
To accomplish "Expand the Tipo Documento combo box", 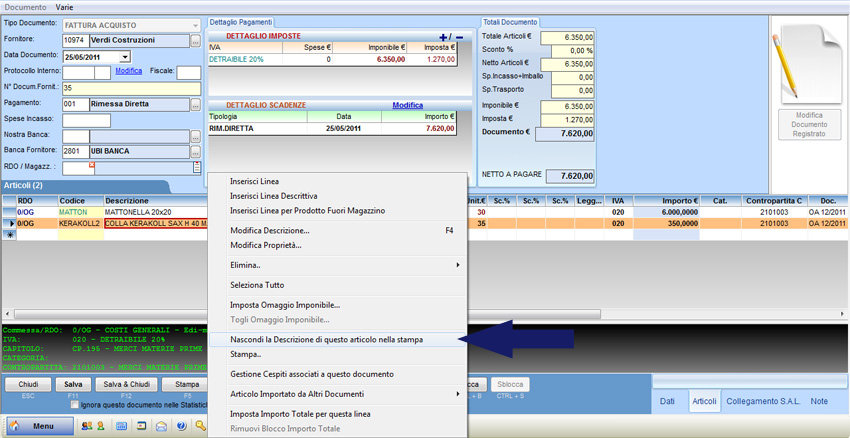I will click(194, 25).
